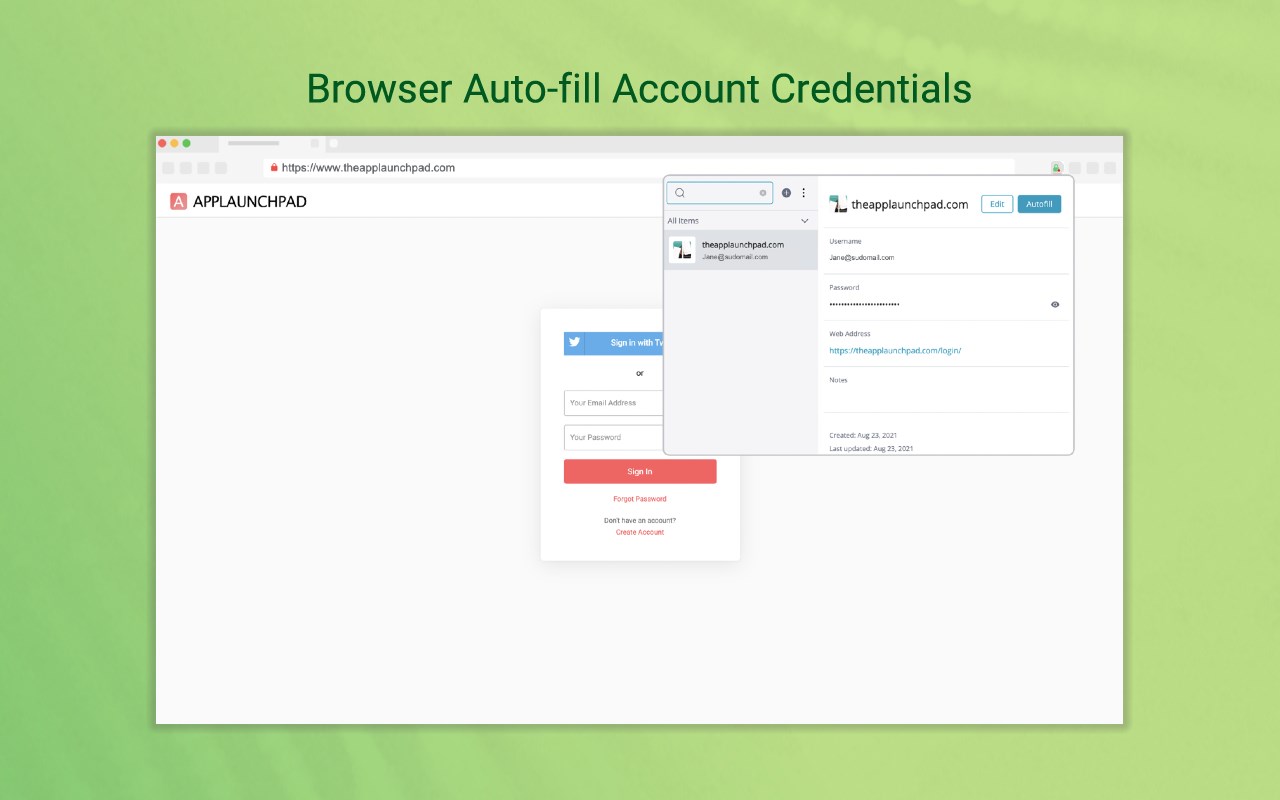Image resolution: width=1280 pixels, height=800 pixels.
Task: Select the theapplaunchpad.com list entry
Action: (x=741, y=250)
